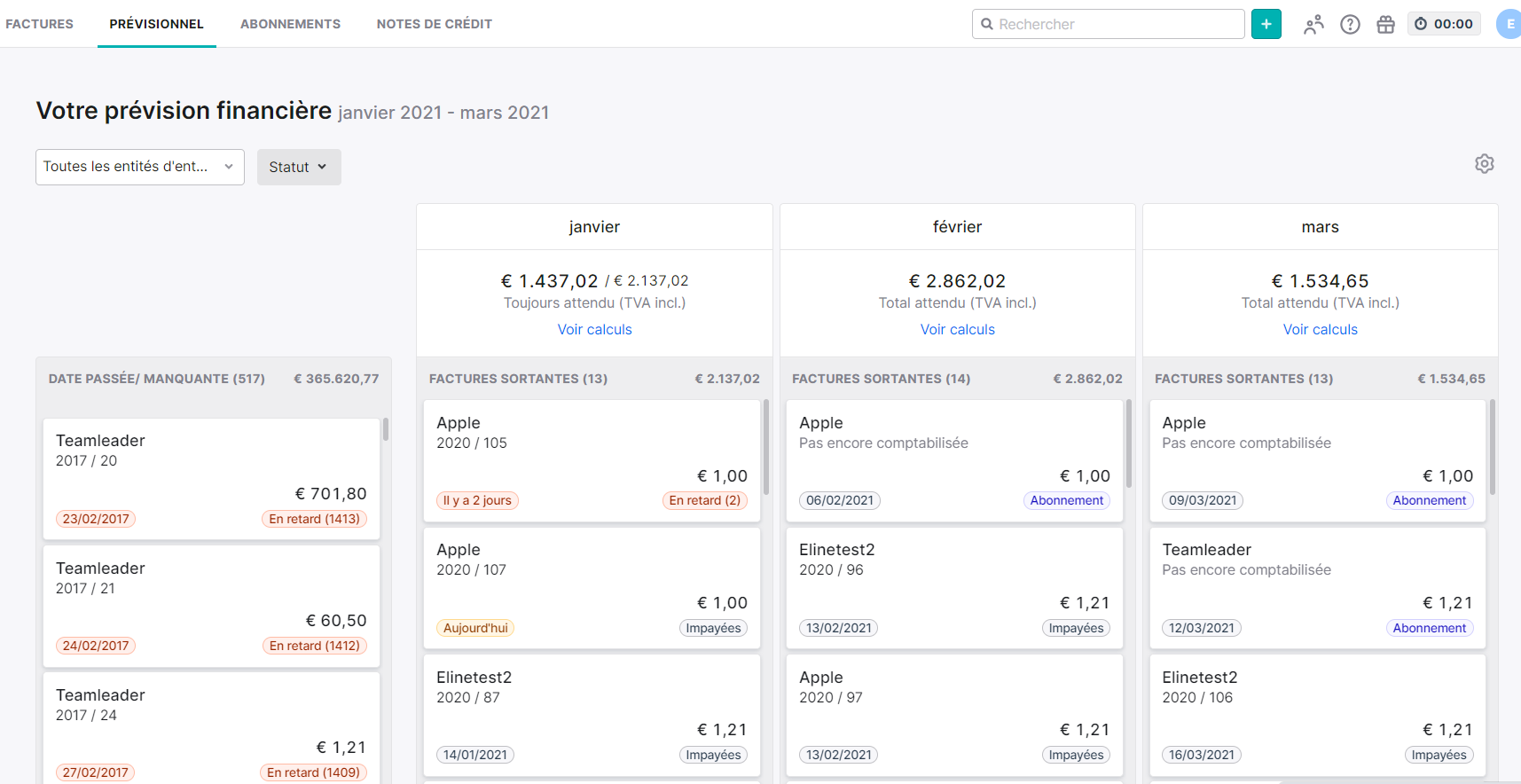Click the En retard (1409) badge

pyautogui.click(x=313, y=772)
